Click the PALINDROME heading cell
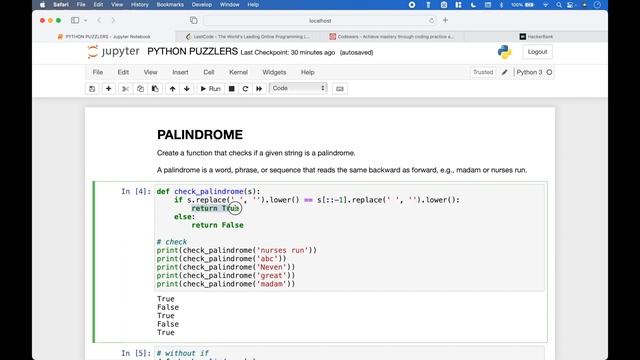Image resolution: width=640 pixels, height=360 pixels. click(x=200, y=135)
